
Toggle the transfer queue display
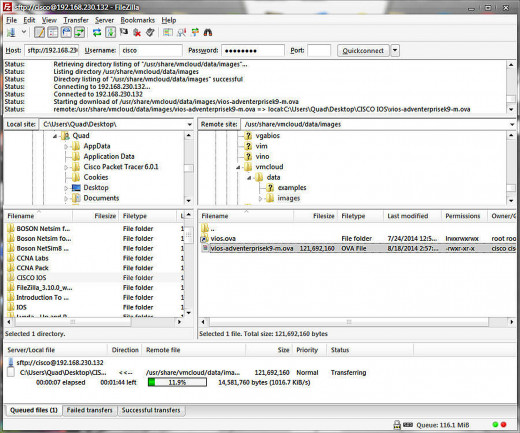80,32
